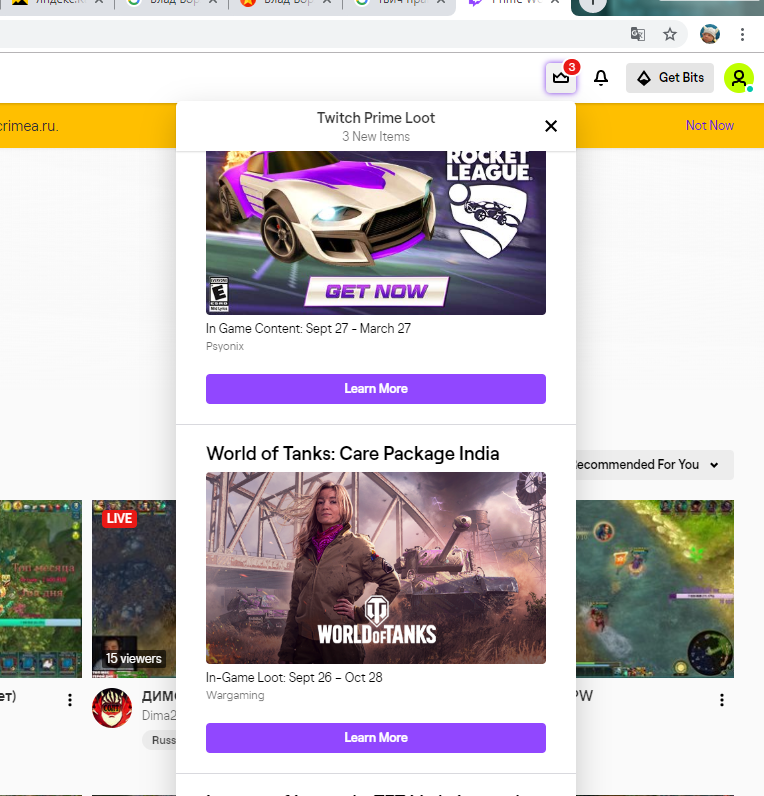
Task: Open Chrome three-dot menu
Action: (742, 35)
